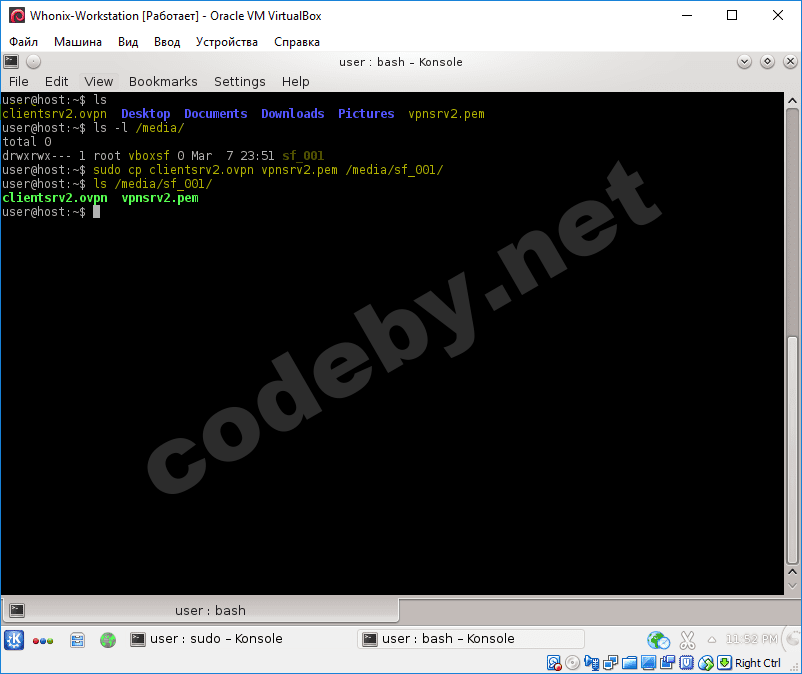Click the shared folders icon on VirtualBox status bar
This screenshot has height=674, width=802.
pyautogui.click(x=630, y=663)
